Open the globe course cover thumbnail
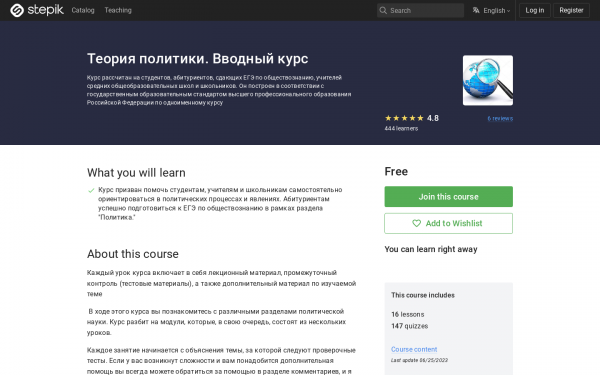This screenshot has height=375, width=600. click(488, 80)
